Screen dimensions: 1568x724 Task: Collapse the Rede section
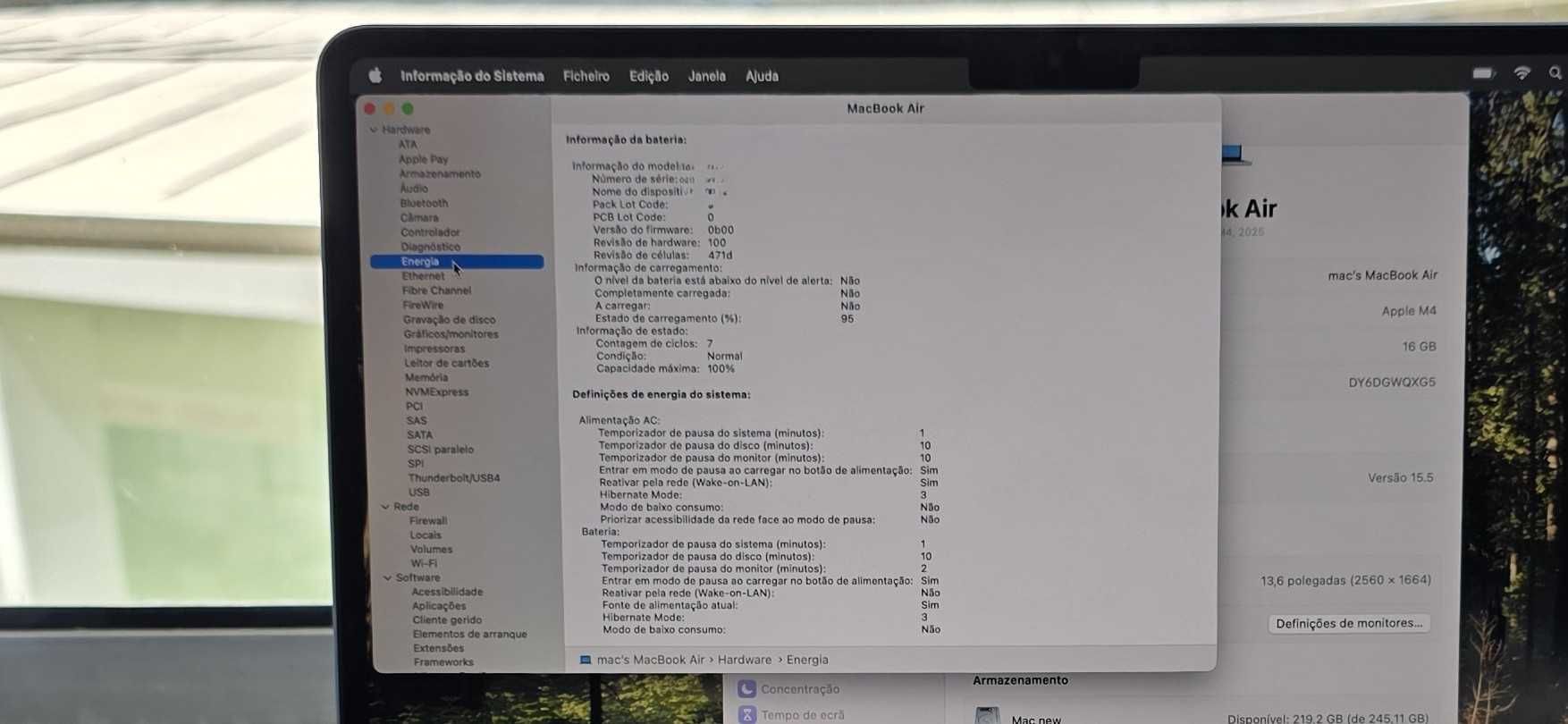pos(385,507)
